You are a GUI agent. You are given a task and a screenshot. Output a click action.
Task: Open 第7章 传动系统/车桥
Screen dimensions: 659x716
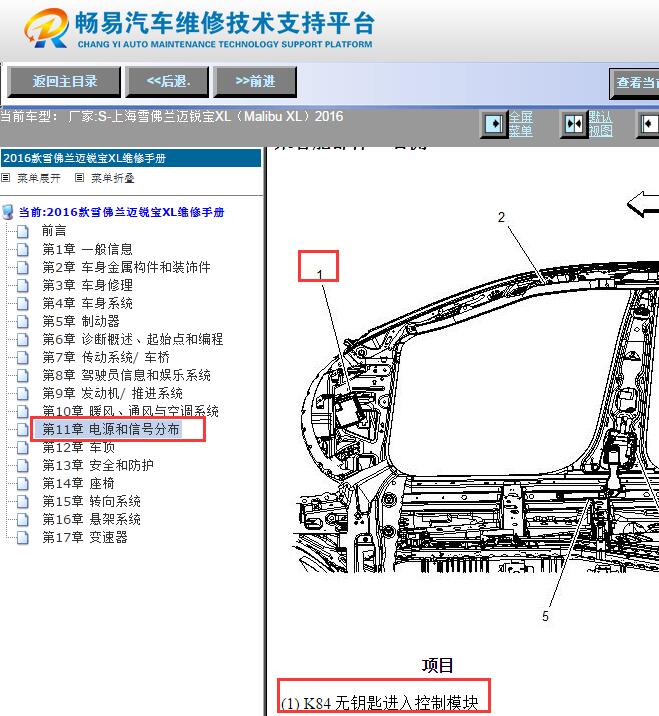(x=106, y=357)
